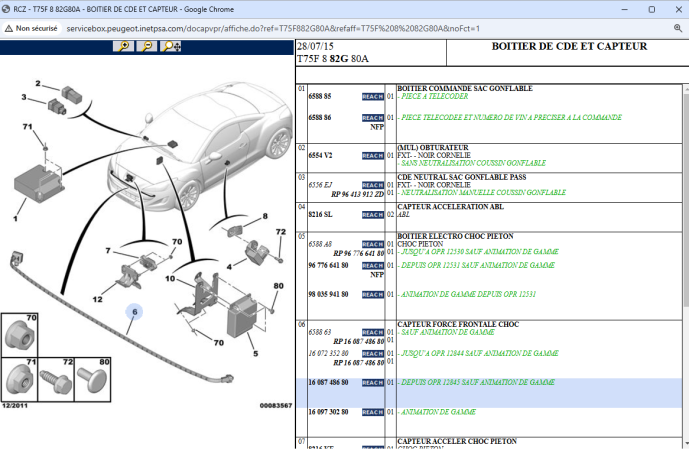Click scroll-up arrow of parts table scrollbar
Image resolution: width=689 pixels, height=451 pixels.
[686, 89]
